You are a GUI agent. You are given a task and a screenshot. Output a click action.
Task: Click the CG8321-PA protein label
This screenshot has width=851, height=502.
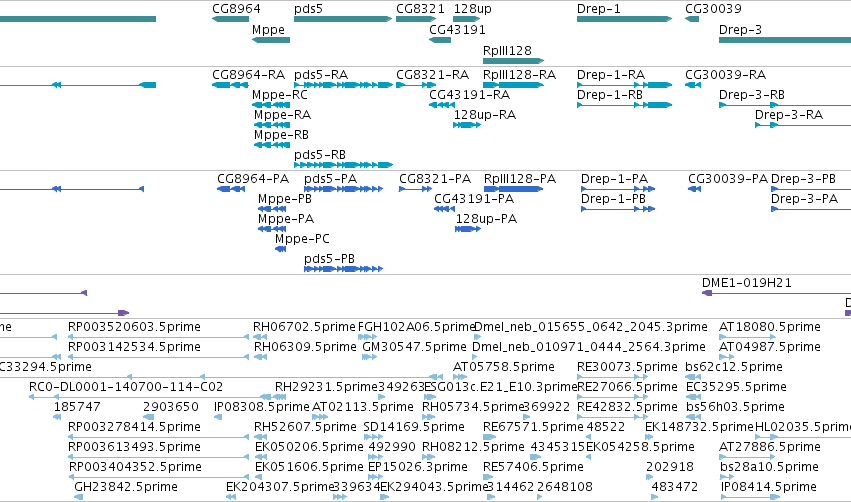[435, 179]
